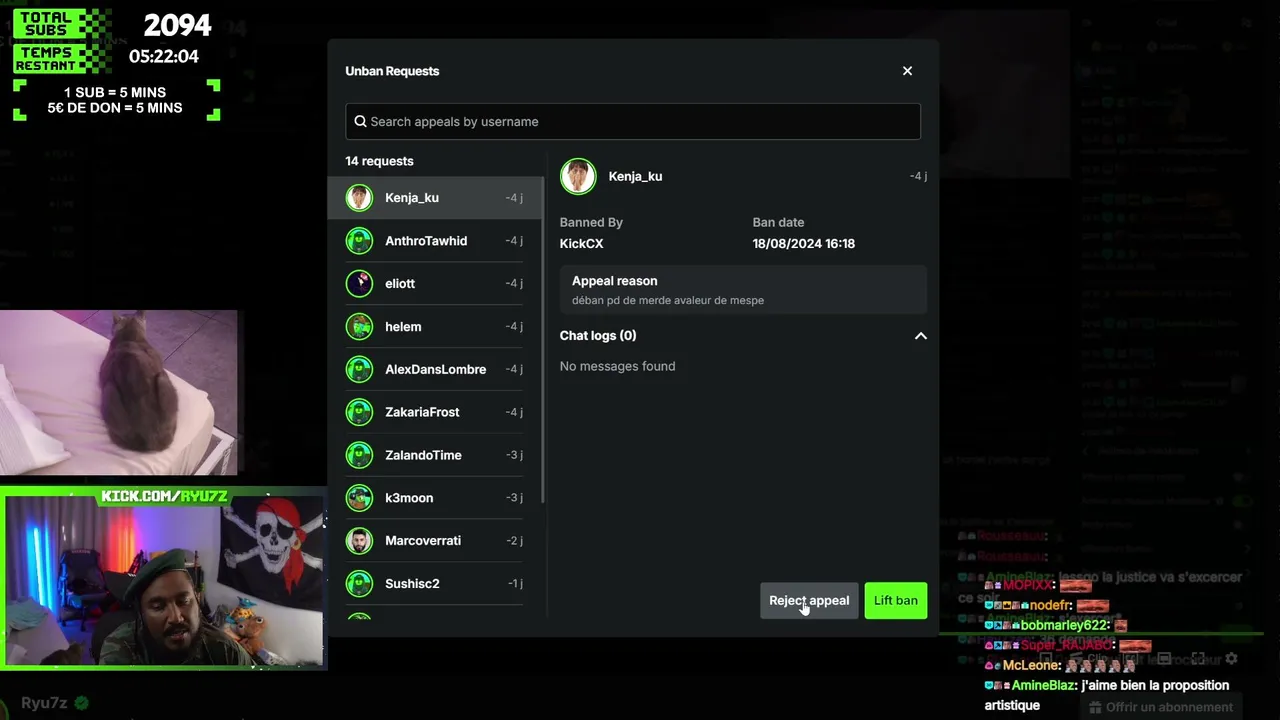Screen dimensions: 1280x720
Task: Click the McLeone username in chat
Action: [1030, 666]
